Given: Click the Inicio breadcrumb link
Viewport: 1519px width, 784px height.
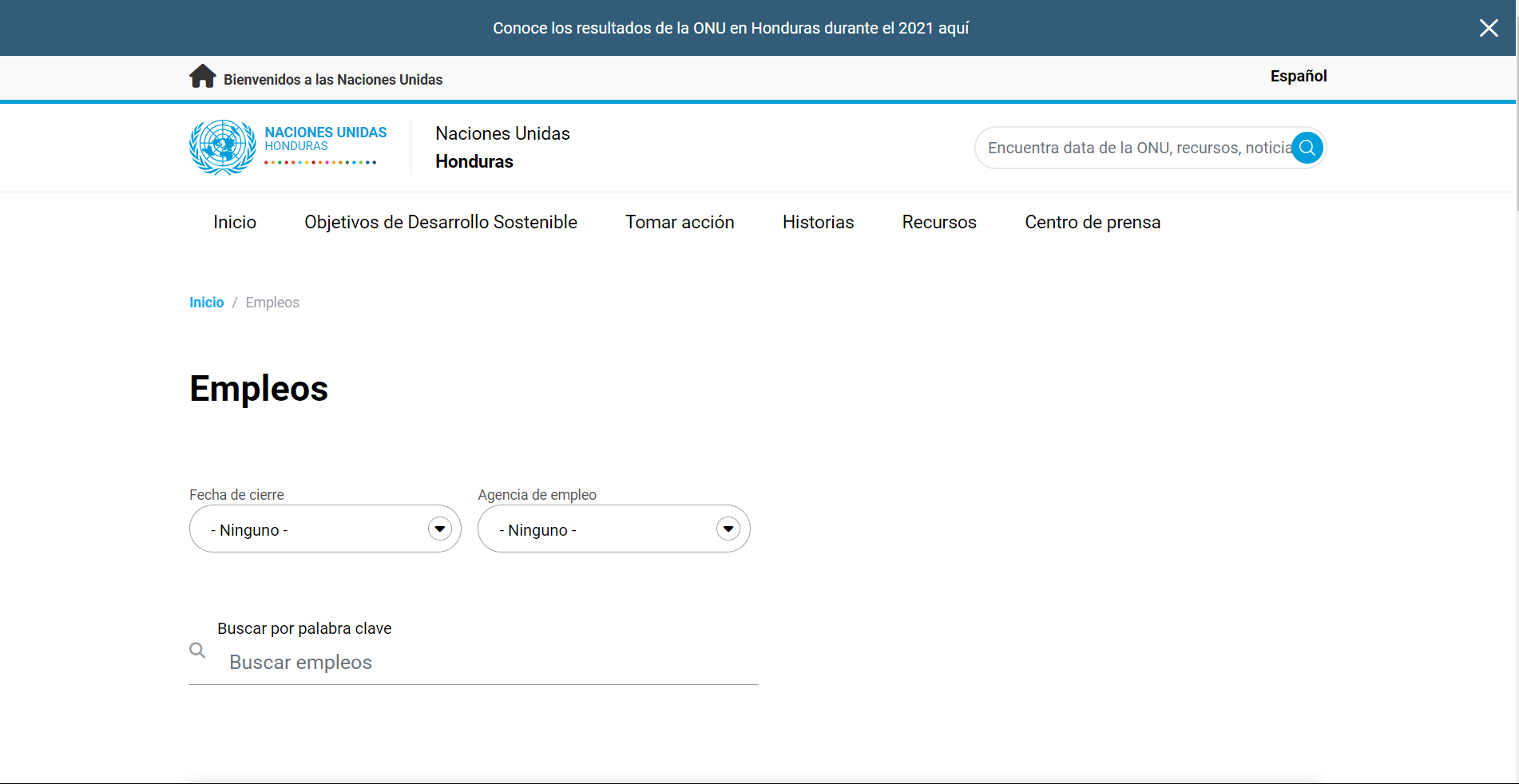Looking at the screenshot, I should 206,303.
